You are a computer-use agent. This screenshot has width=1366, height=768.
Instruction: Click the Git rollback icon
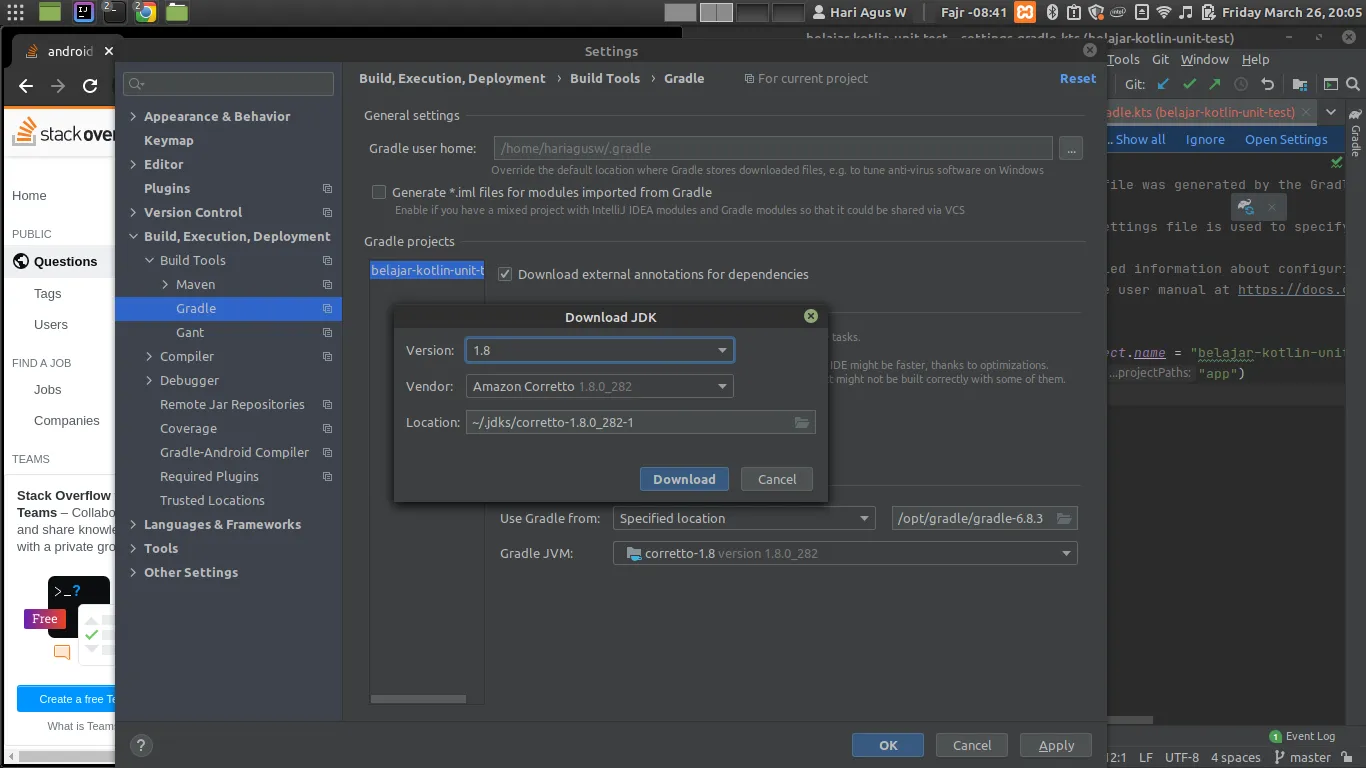coord(1268,85)
